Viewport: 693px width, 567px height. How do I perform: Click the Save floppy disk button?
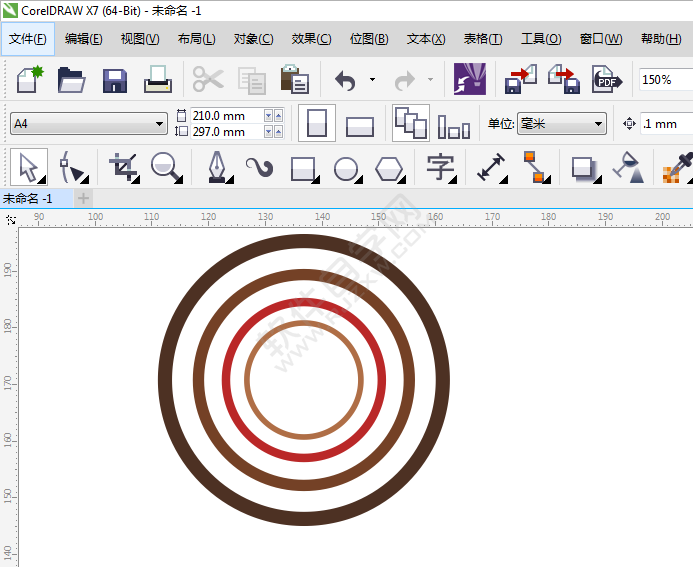pyautogui.click(x=114, y=79)
